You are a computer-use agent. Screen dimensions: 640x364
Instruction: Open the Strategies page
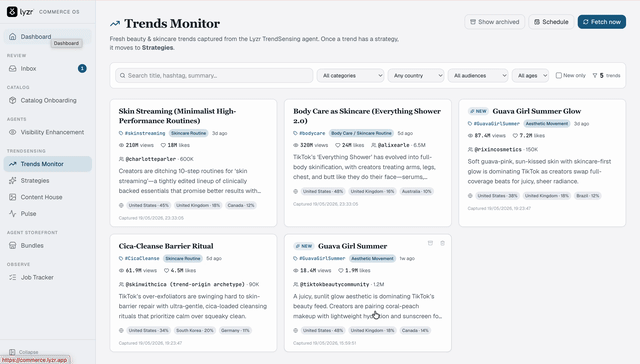click(x=47, y=180)
